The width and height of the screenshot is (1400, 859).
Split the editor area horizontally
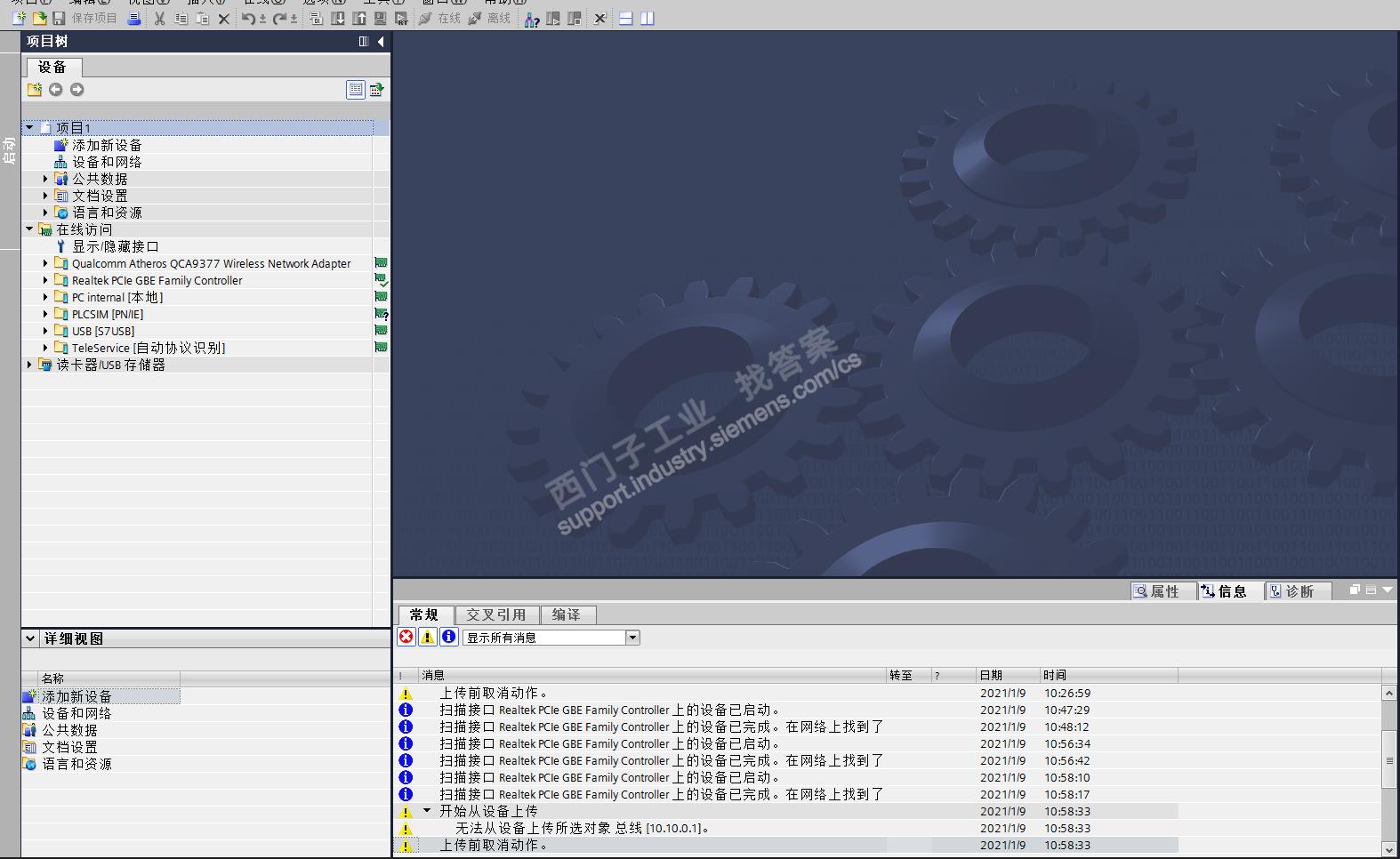pos(626,18)
